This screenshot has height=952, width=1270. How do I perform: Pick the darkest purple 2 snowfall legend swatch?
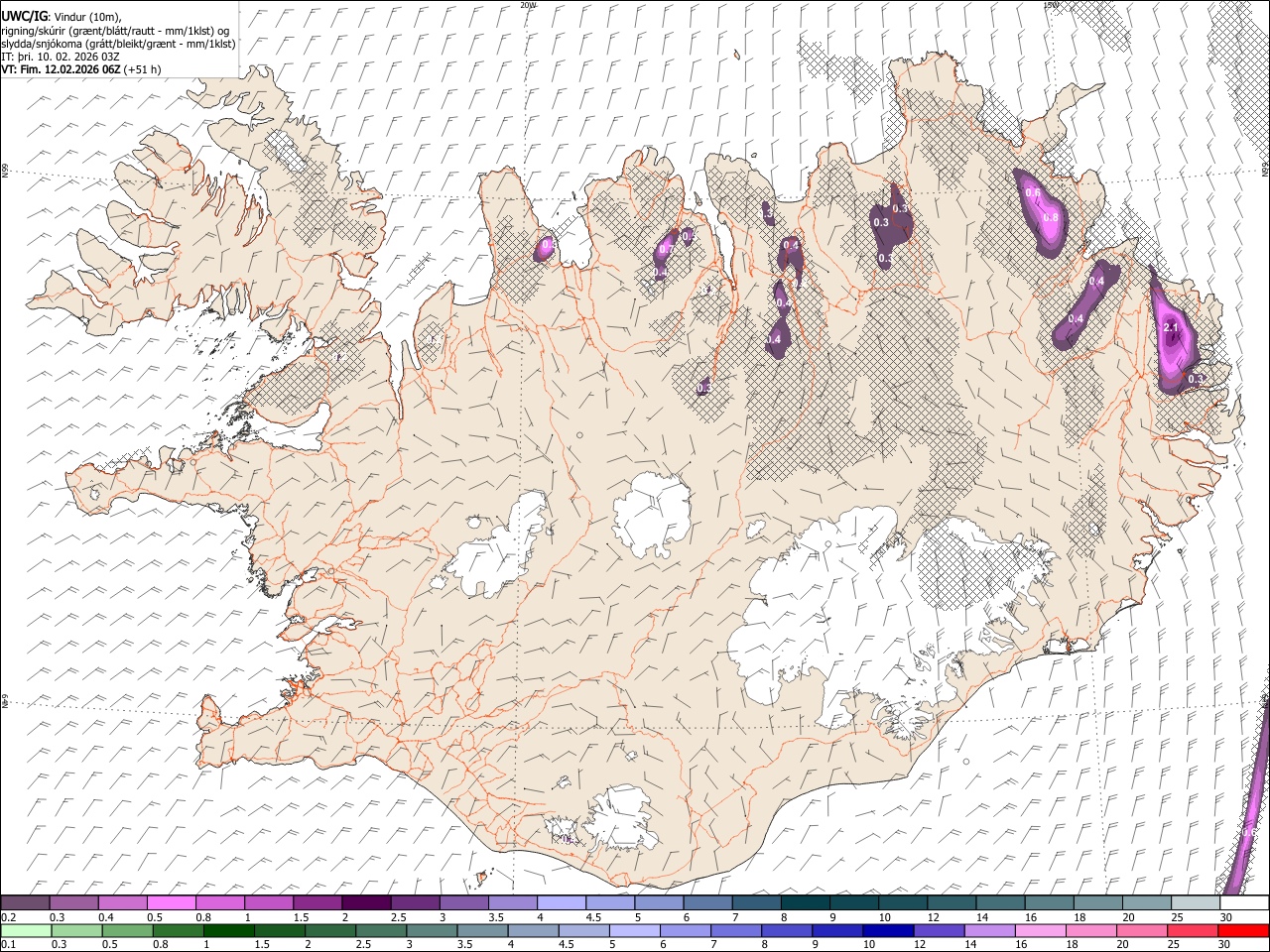(x=366, y=903)
